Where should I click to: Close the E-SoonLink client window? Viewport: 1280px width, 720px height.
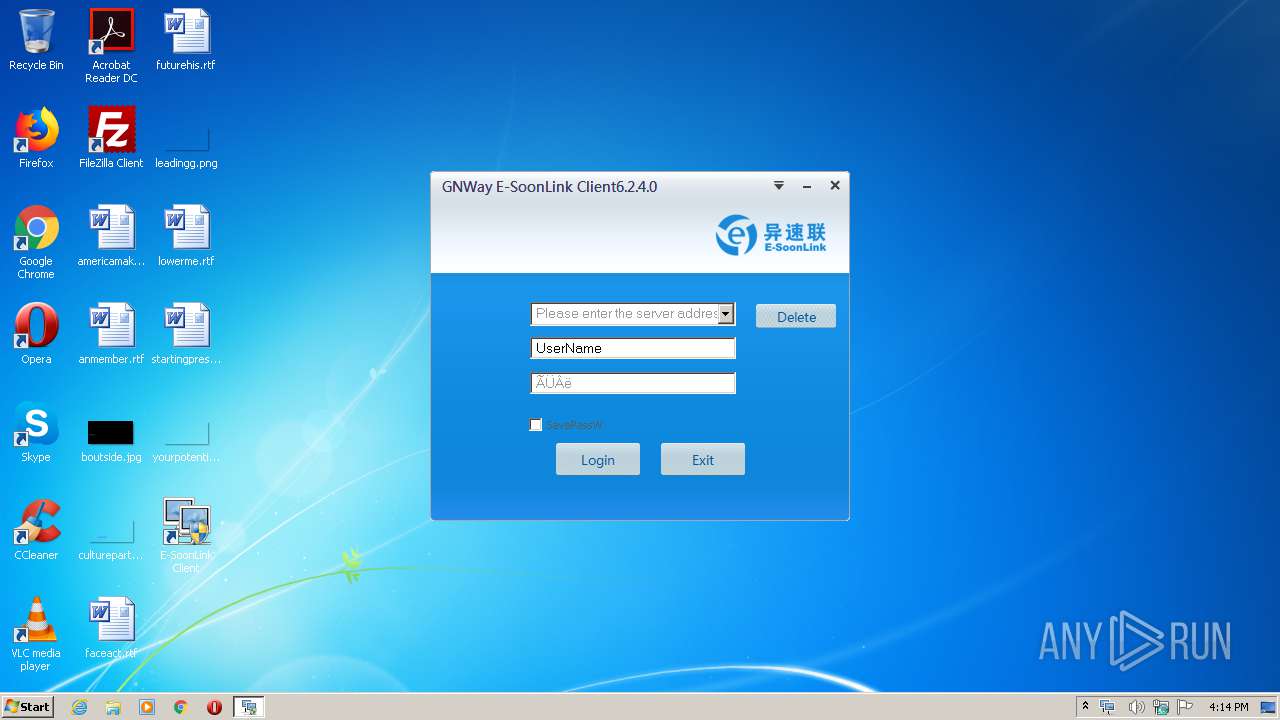pyautogui.click(x=835, y=186)
